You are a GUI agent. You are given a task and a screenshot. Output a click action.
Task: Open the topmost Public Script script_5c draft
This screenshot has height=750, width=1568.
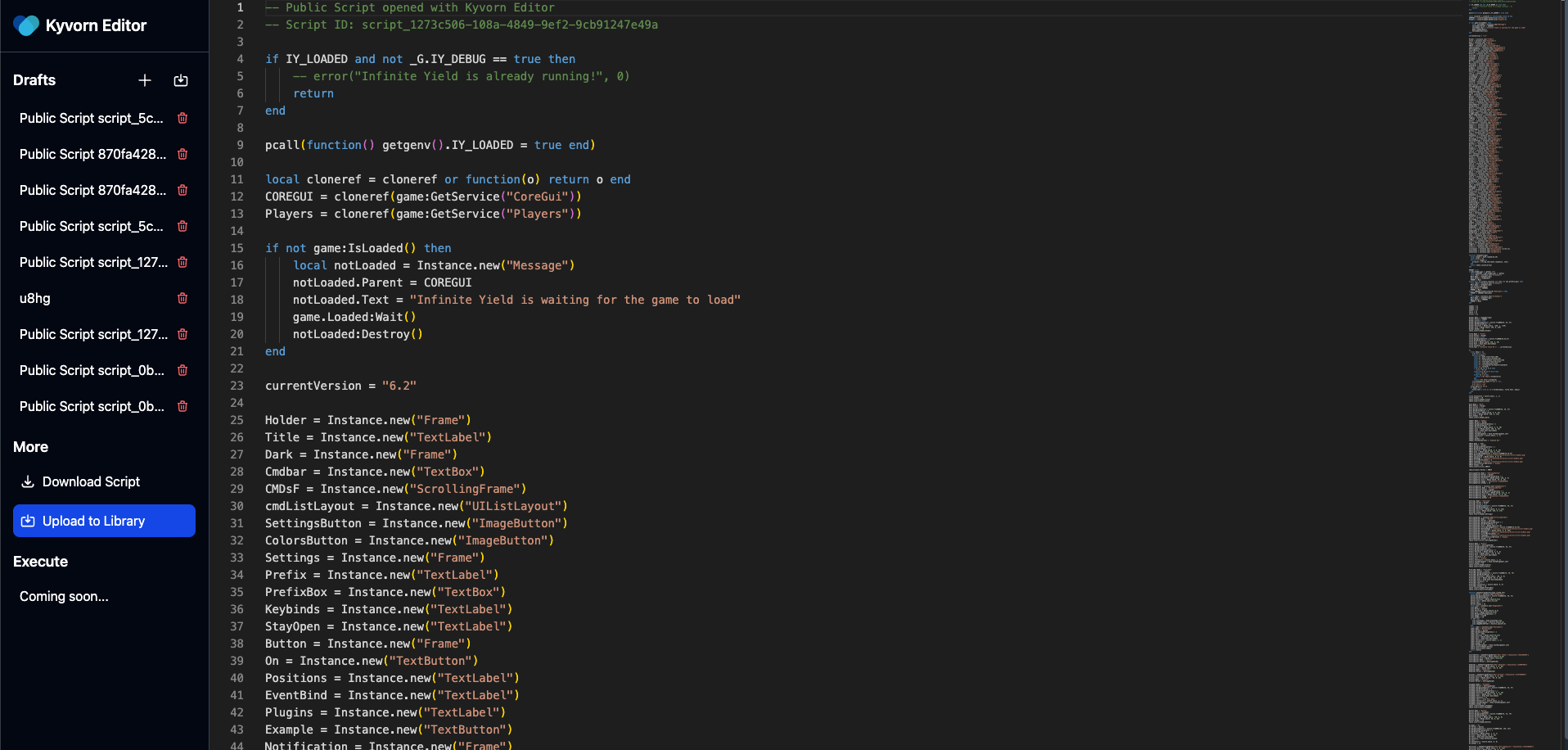click(x=90, y=118)
